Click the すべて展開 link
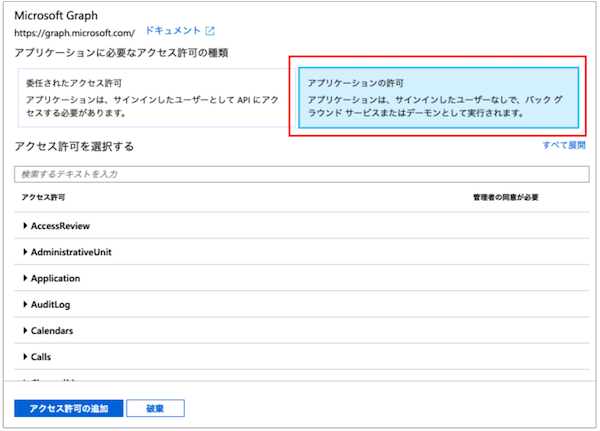 pos(564,145)
